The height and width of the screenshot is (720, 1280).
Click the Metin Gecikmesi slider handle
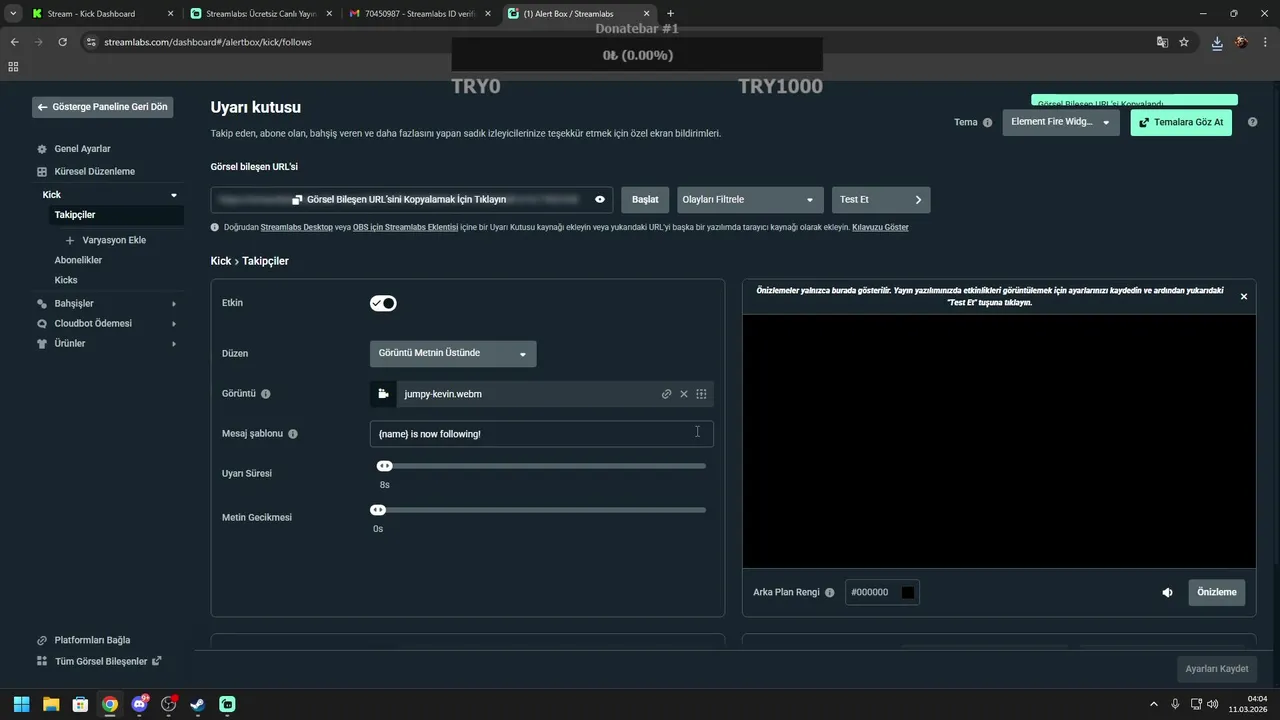[x=378, y=510]
